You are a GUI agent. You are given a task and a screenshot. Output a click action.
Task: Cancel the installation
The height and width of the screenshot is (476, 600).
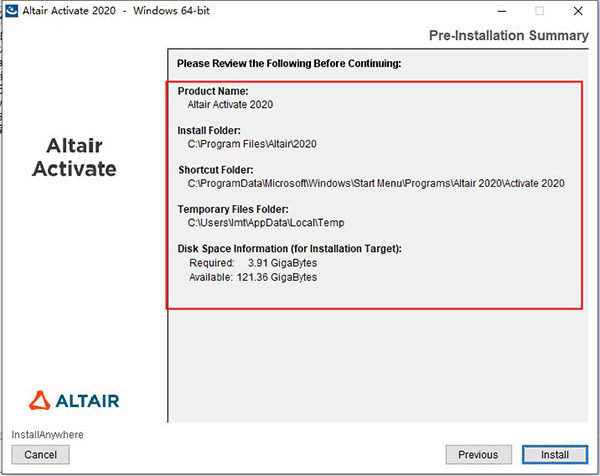click(x=41, y=455)
